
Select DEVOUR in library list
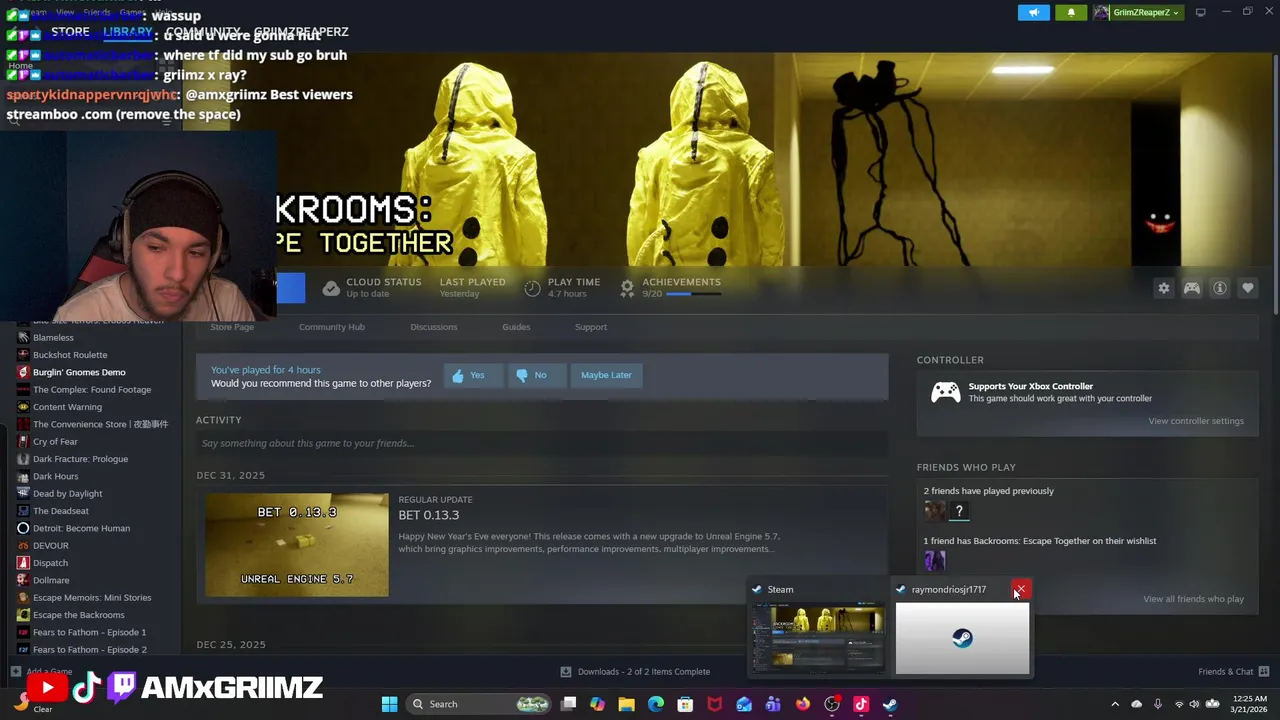coord(50,546)
